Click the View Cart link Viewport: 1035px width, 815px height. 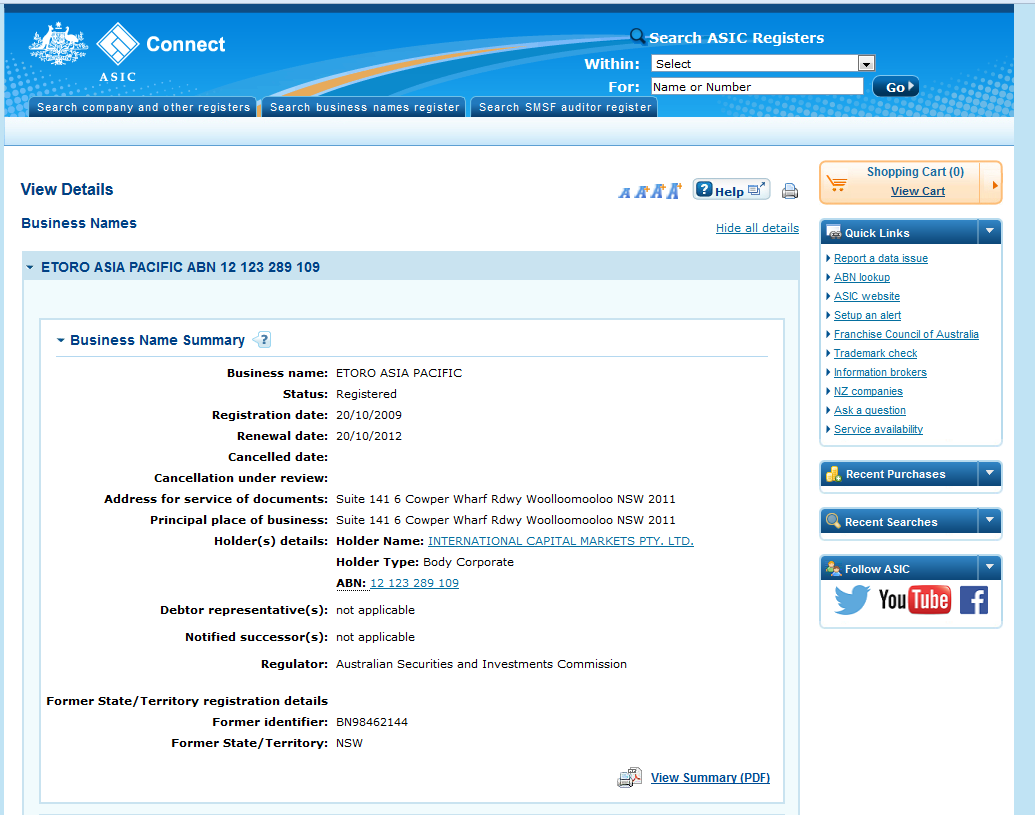tap(918, 191)
